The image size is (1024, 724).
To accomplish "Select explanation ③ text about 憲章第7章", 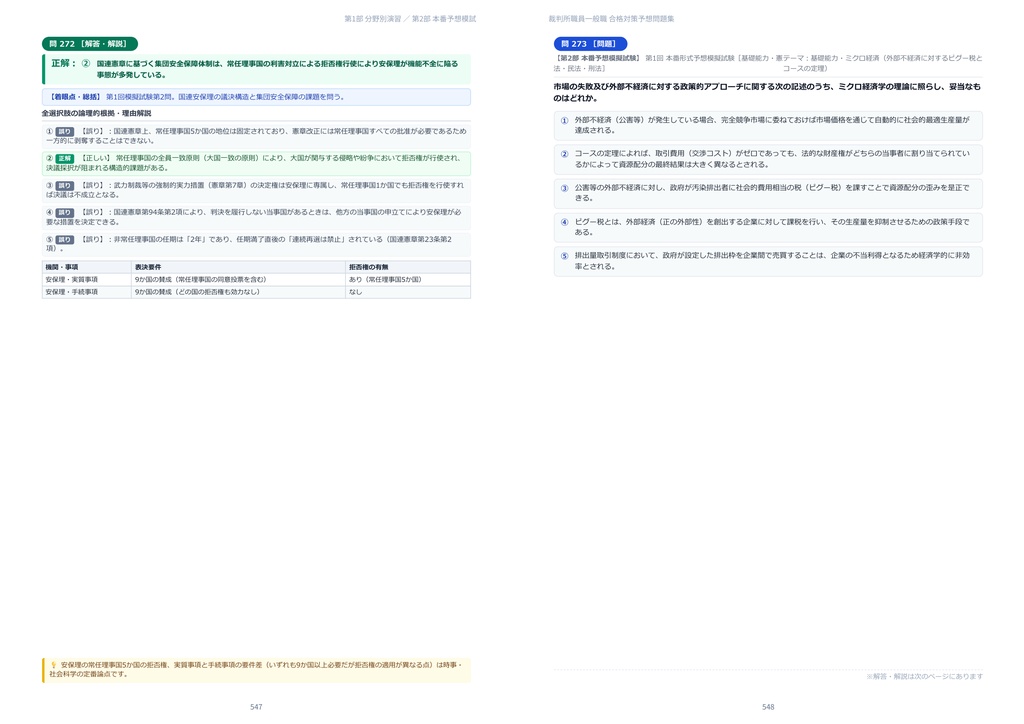I will tap(256, 190).
